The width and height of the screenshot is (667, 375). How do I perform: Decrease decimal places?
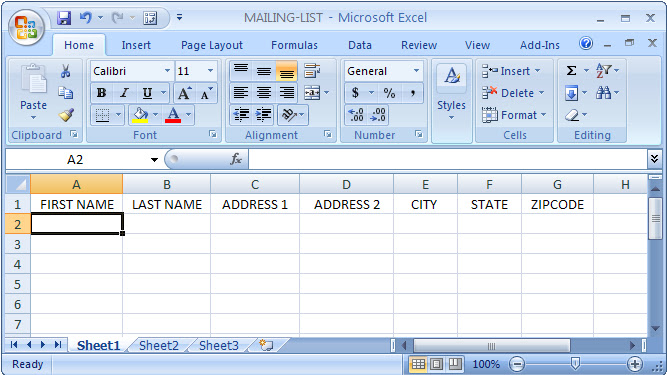point(378,115)
